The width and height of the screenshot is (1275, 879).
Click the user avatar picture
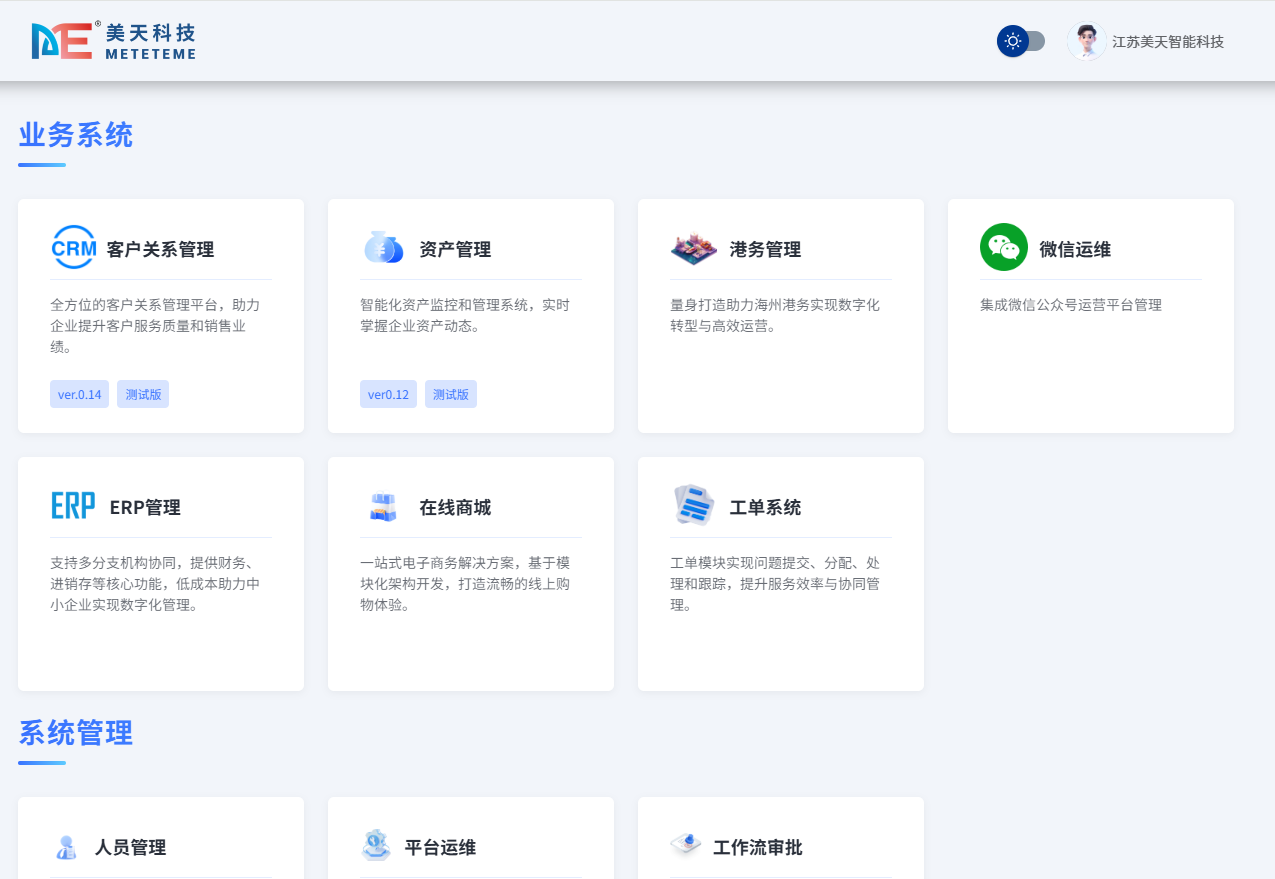point(1086,41)
